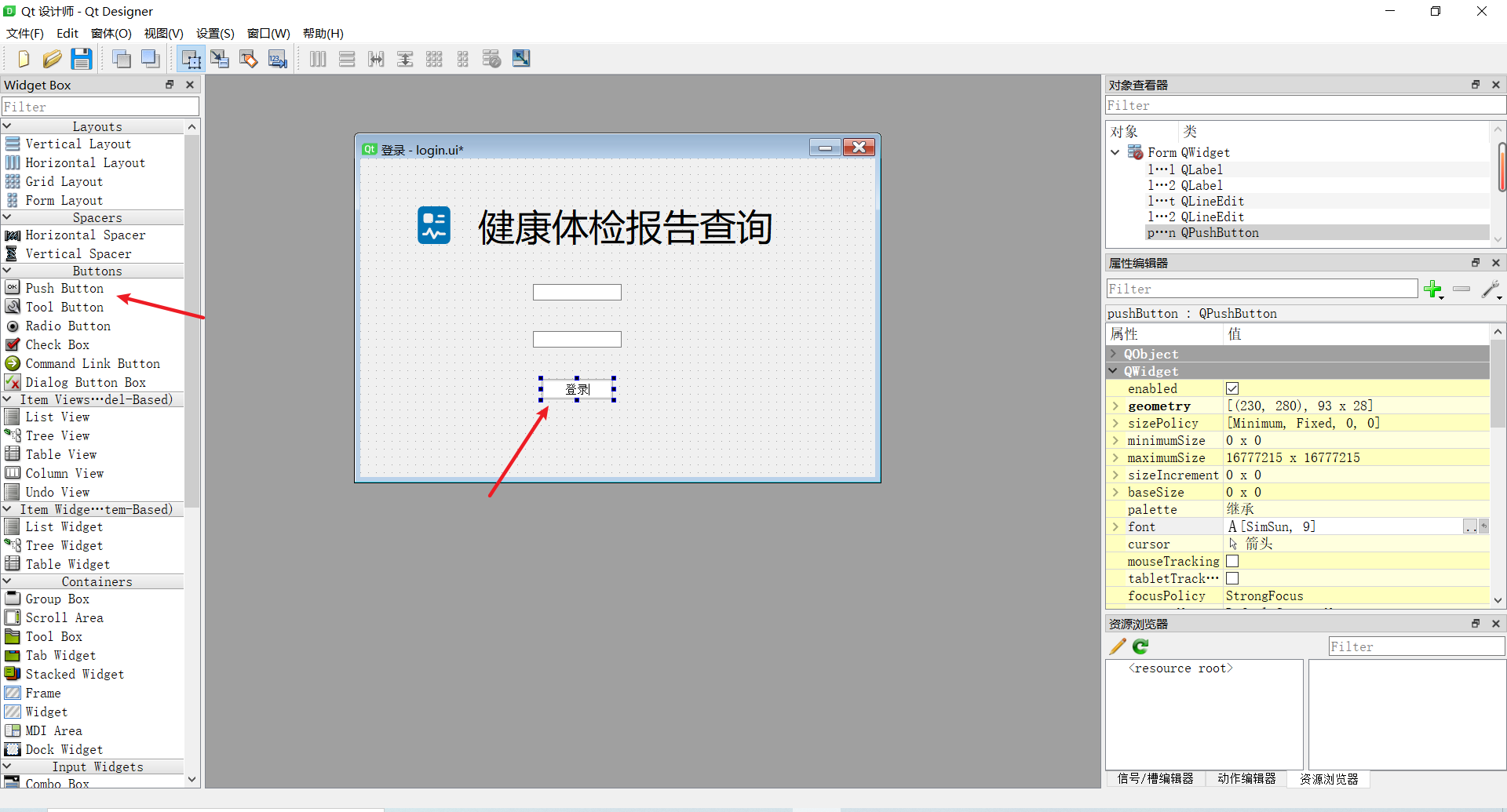Select Push Button in Widget Box
Viewport: 1507px width, 812px height.
point(64,288)
